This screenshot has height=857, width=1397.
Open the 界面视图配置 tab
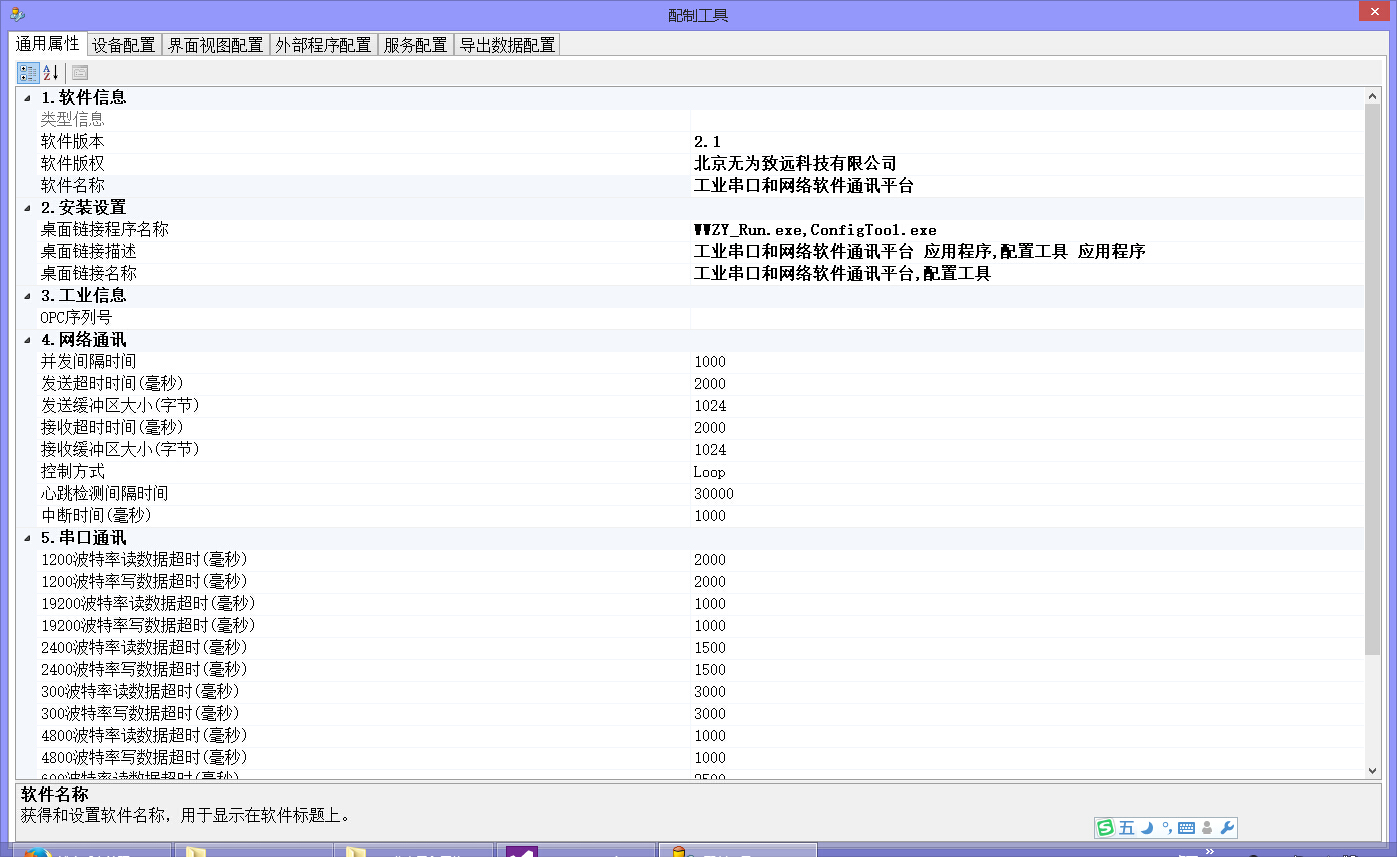216,45
